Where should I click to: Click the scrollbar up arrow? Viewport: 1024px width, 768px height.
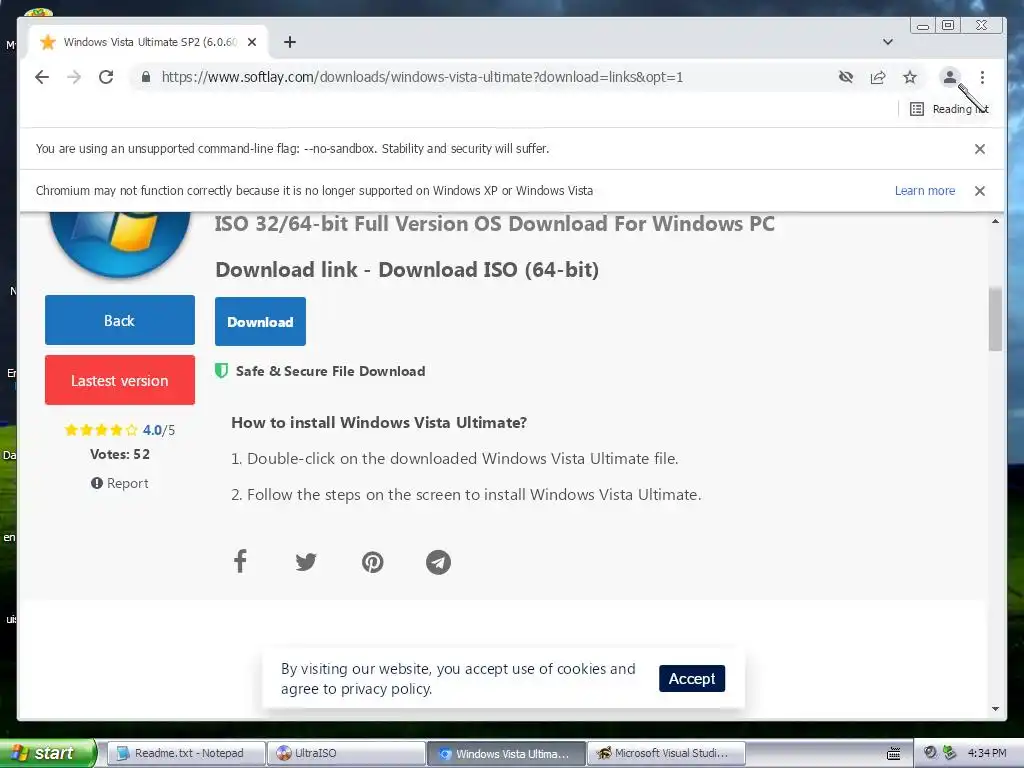(995, 221)
